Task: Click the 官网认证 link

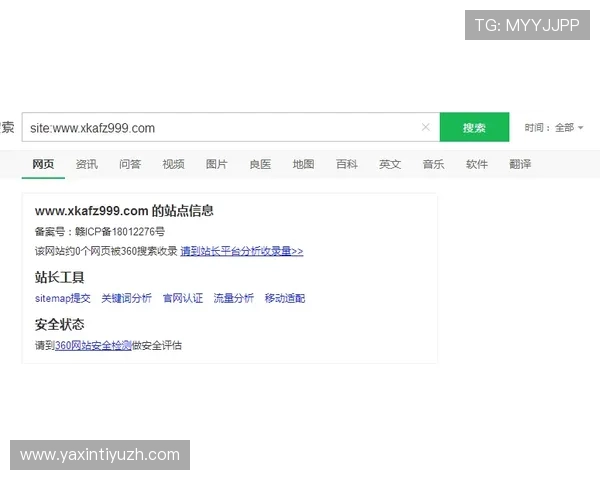Action: point(183,298)
